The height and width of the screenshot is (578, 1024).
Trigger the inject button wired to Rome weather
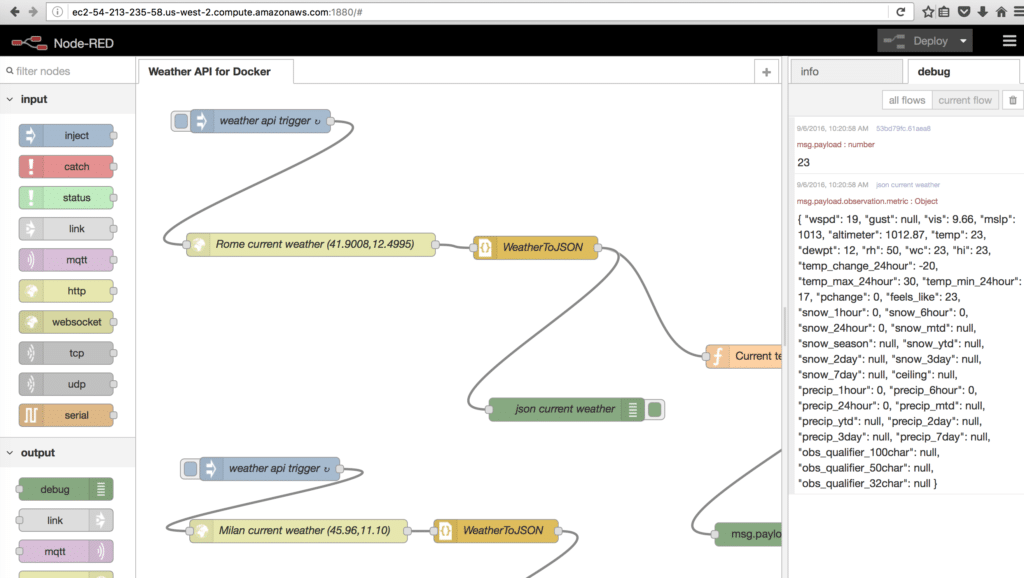tap(181, 121)
